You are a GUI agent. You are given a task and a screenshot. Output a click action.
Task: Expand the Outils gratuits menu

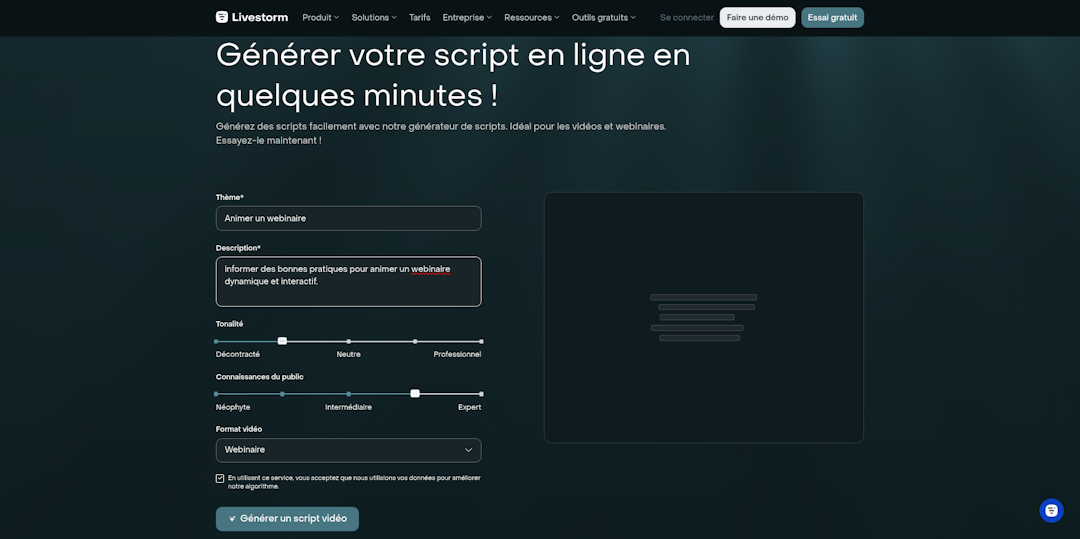603,18
